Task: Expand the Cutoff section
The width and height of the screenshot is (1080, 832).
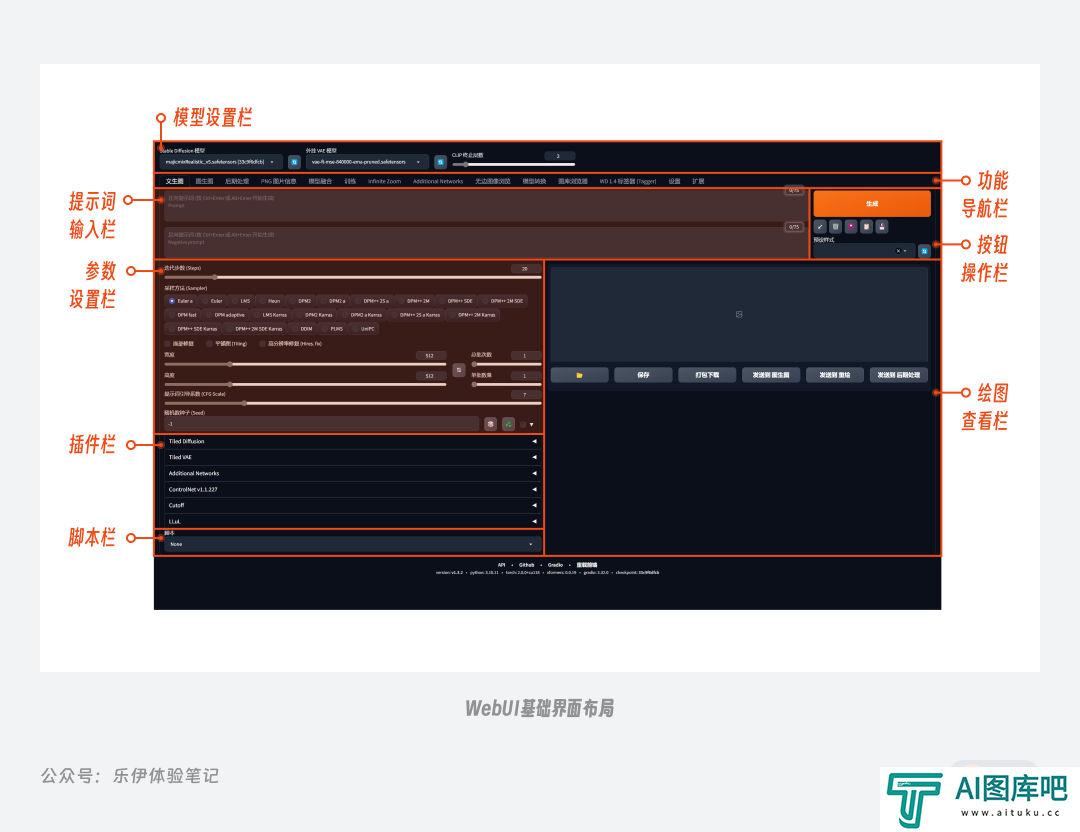Action: [351, 506]
